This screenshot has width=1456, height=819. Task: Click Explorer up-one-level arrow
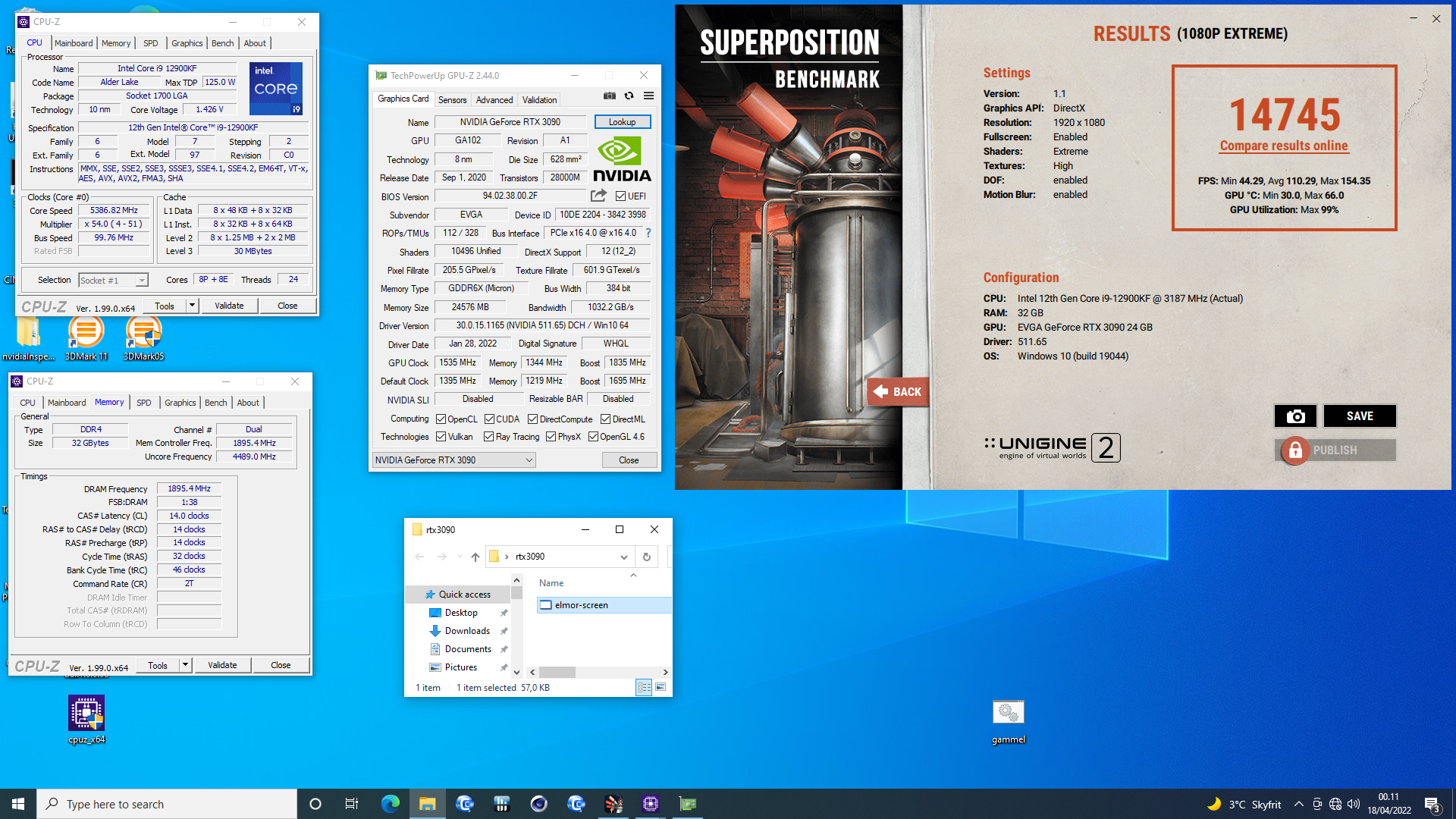pos(475,557)
